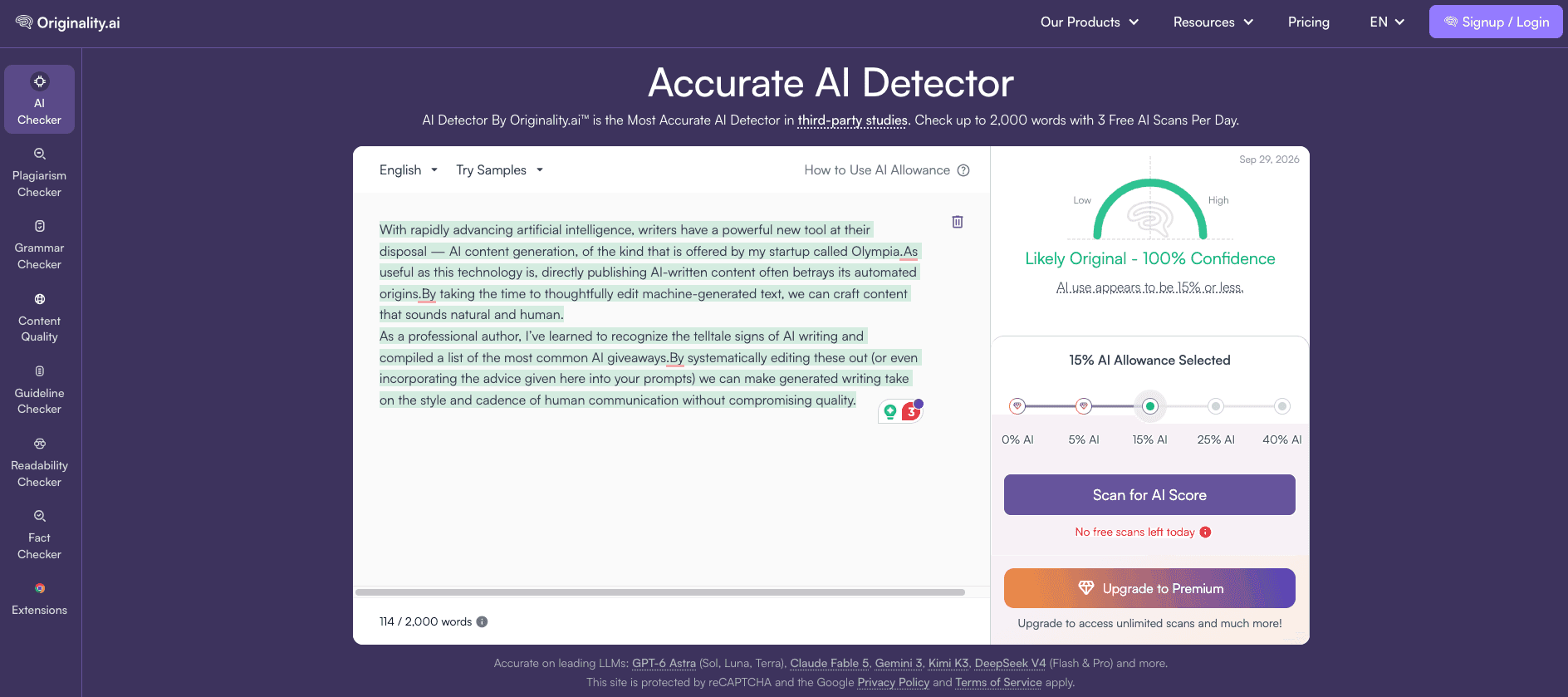Select the 15% AI allowance option
The image size is (1568, 697).
click(1150, 406)
